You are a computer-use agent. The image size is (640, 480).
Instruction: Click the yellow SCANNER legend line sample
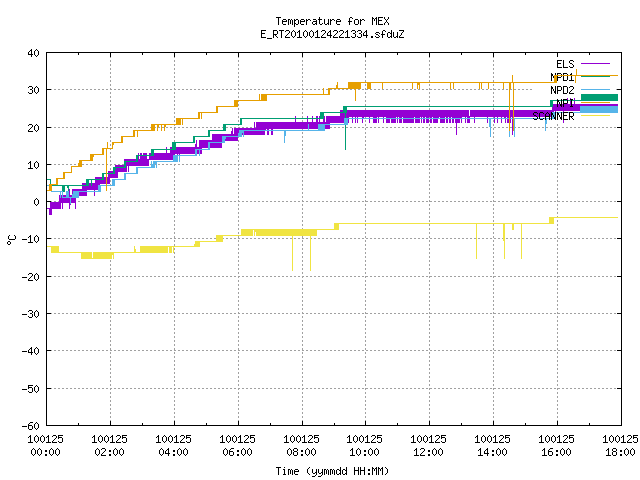pos(595,116)
